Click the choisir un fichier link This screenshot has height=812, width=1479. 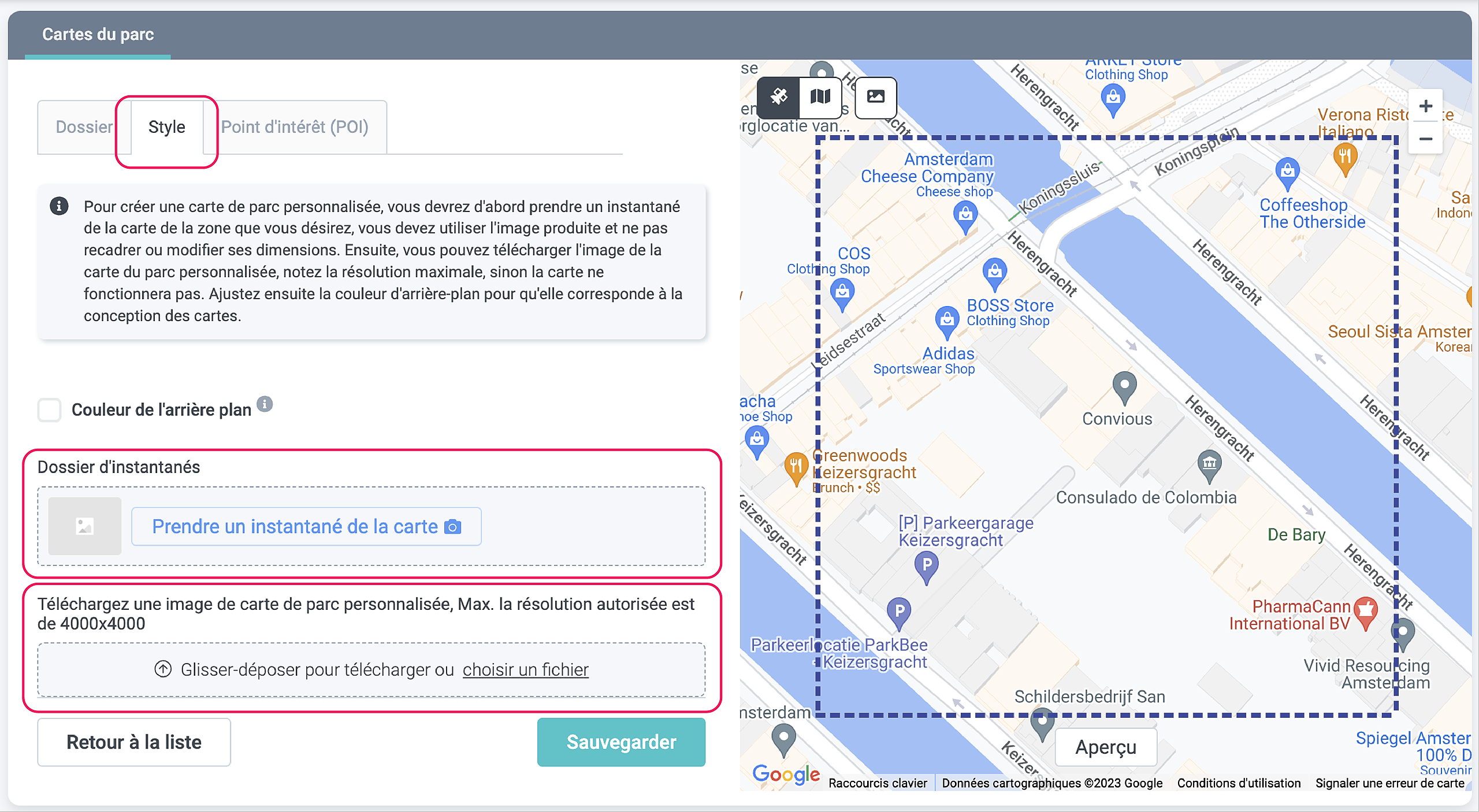525,670
